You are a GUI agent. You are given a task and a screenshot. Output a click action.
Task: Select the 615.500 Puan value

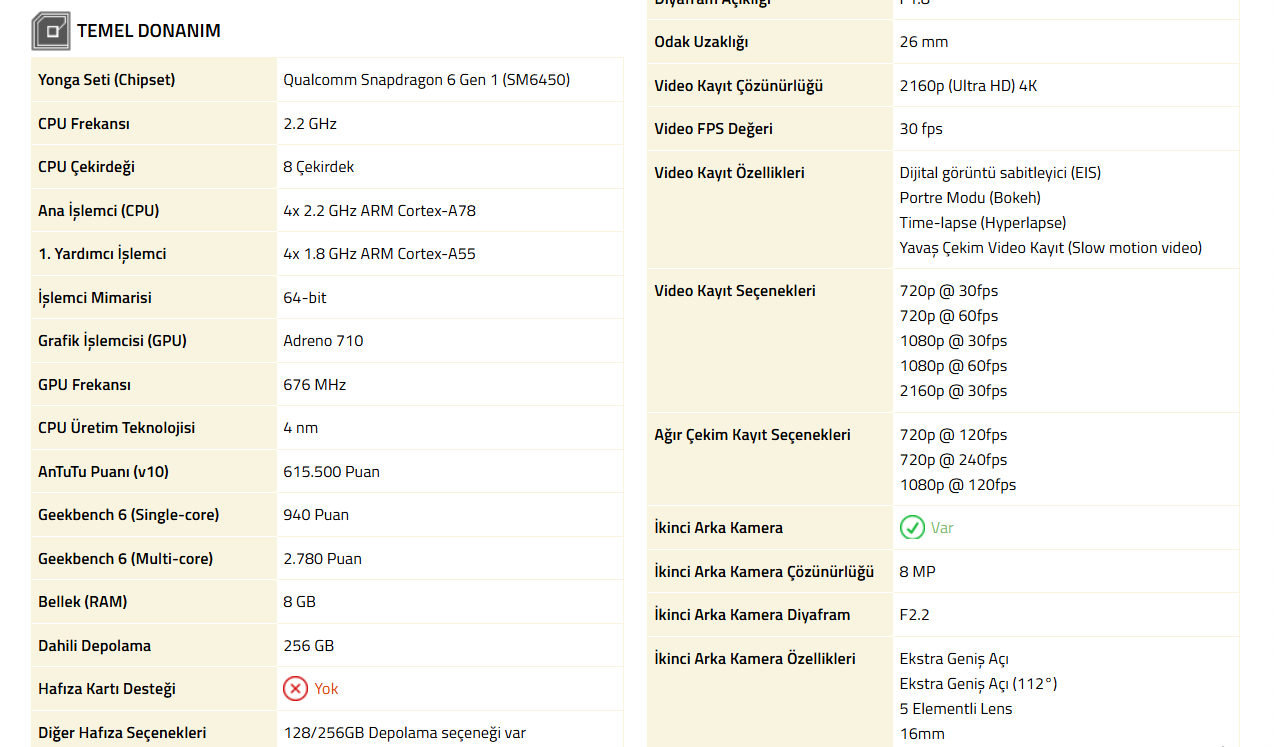click(331, 472)
